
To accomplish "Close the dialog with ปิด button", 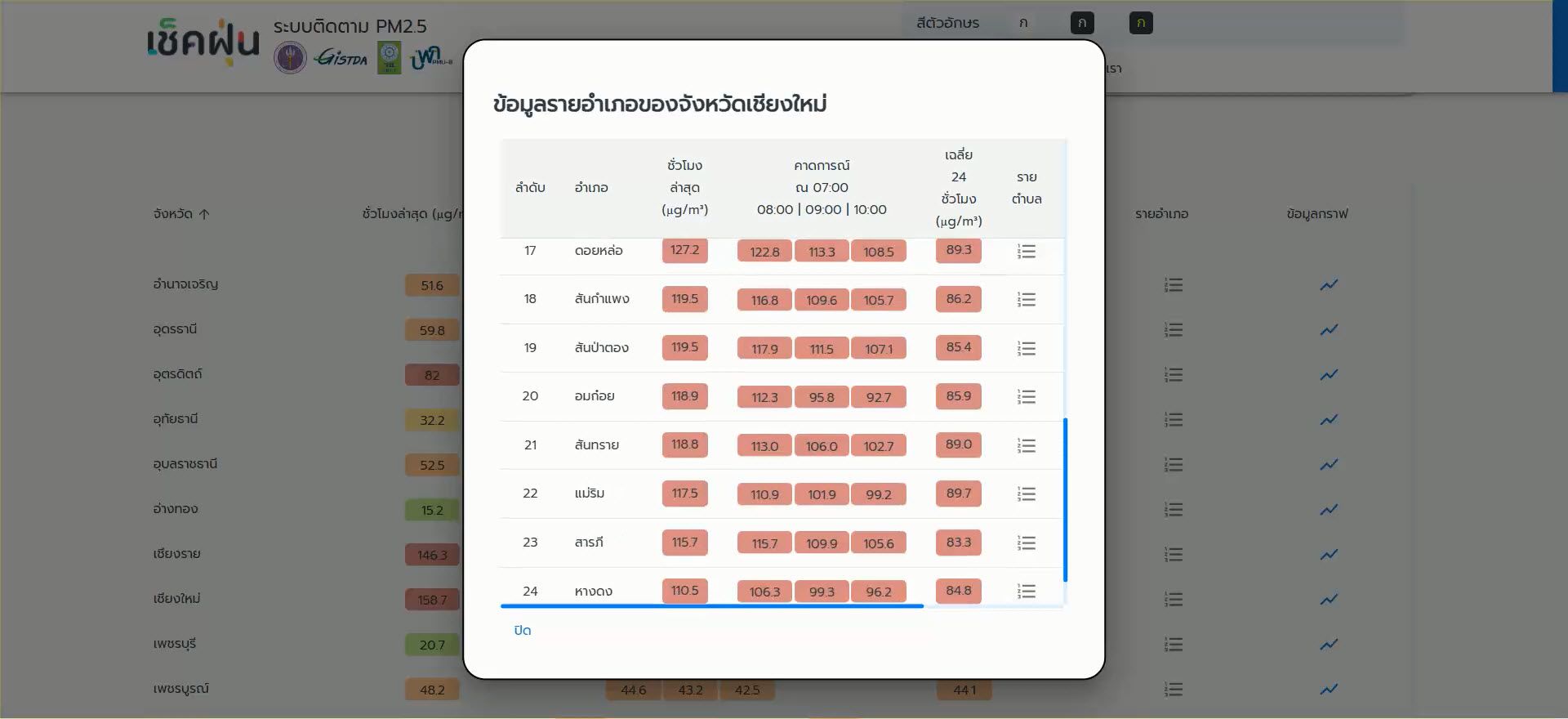I will point(523,630).
